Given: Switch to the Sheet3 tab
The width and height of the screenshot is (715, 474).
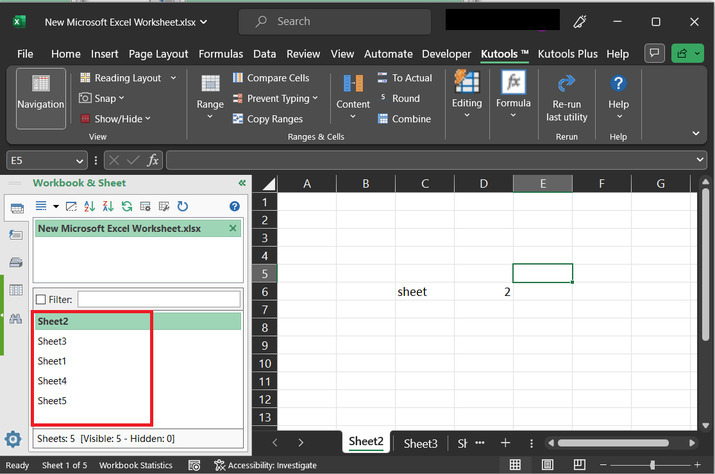Looking at the screenshot, I should (420, 443).
